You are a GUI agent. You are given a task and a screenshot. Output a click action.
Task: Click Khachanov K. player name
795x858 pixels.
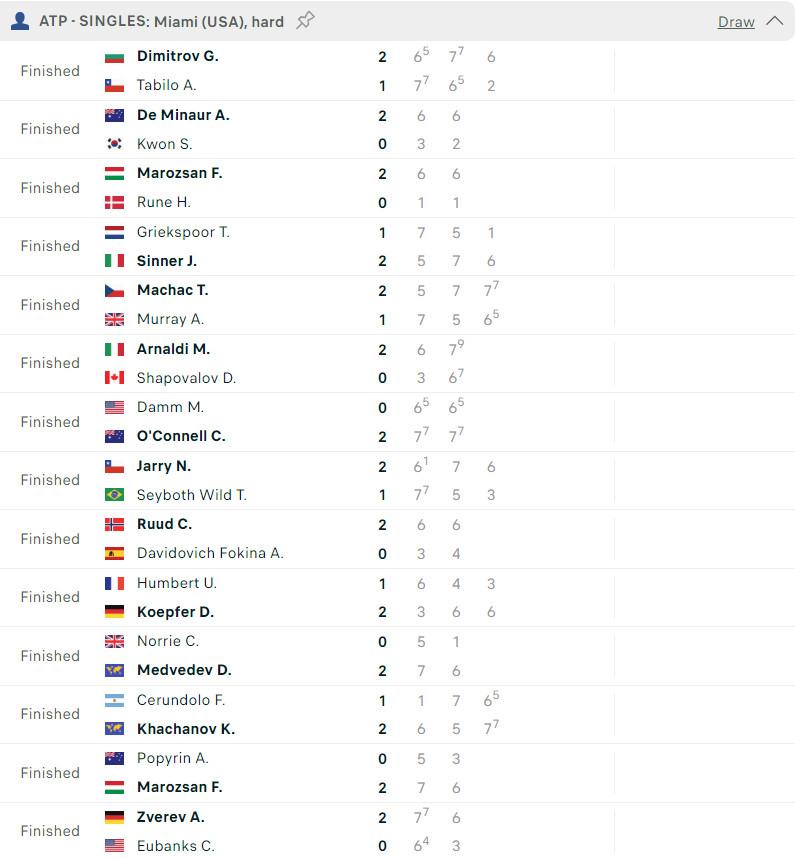pos(186,729)
